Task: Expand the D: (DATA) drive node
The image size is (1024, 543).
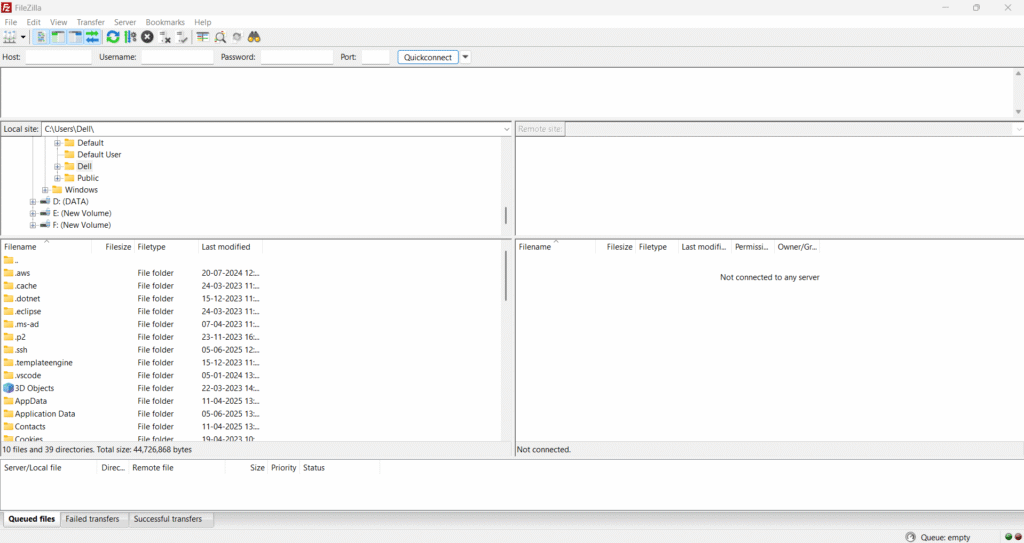Action: pyautogui.click(x=33, y=202)
